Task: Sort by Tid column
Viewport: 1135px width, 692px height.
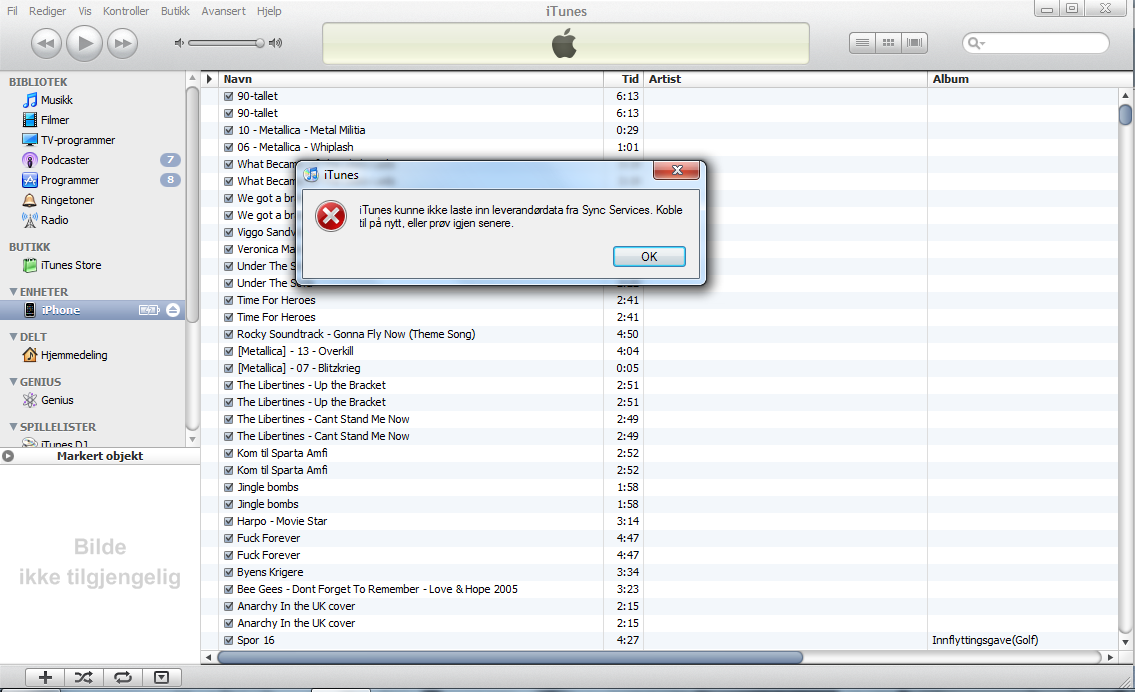Action: tap(623, 79)
